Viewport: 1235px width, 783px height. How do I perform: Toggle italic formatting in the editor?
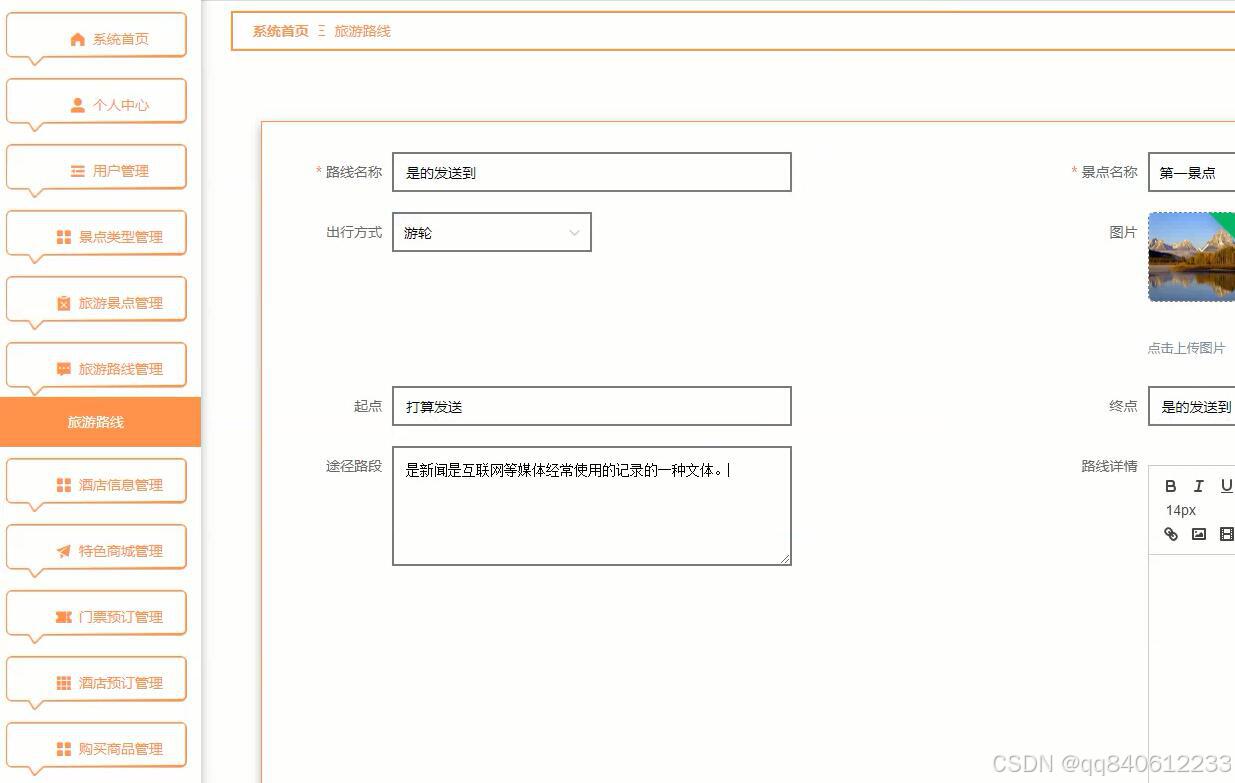pyautogui.click(x=1198, y=486)
